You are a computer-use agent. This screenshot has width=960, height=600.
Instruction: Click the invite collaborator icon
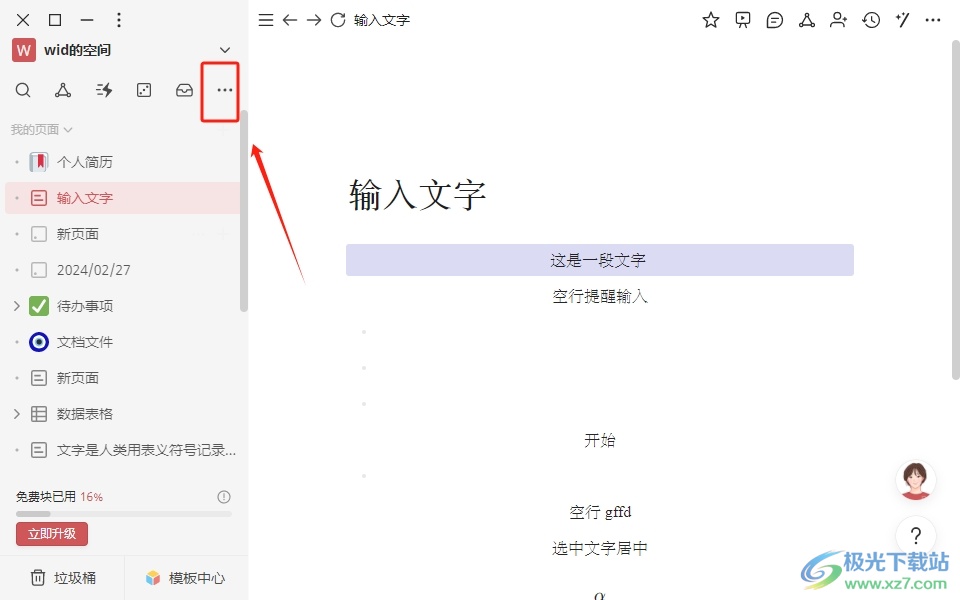point(838,20)
